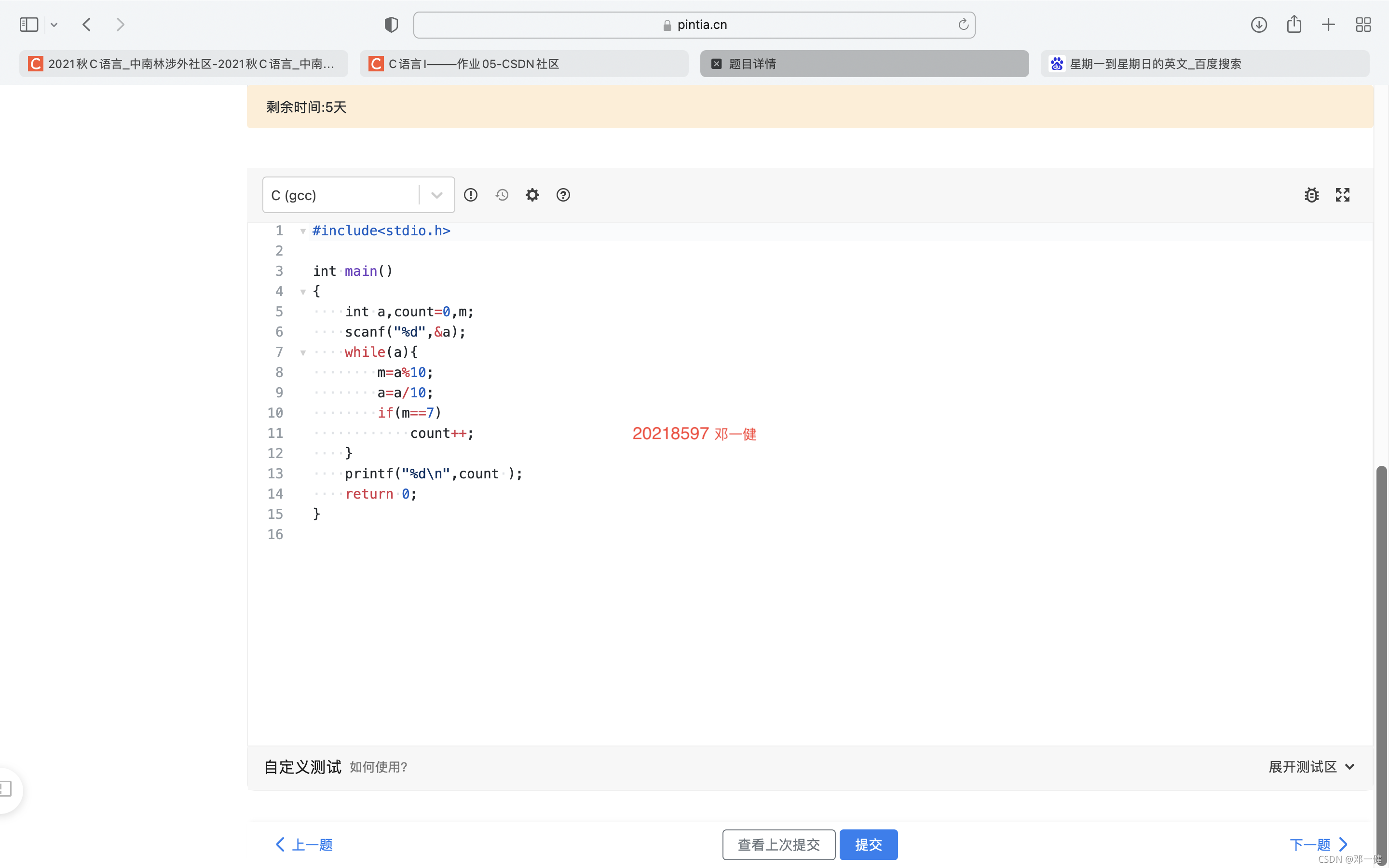Go to the next question via 下一题
1389x868 pixels.
tap(1318, 844)
